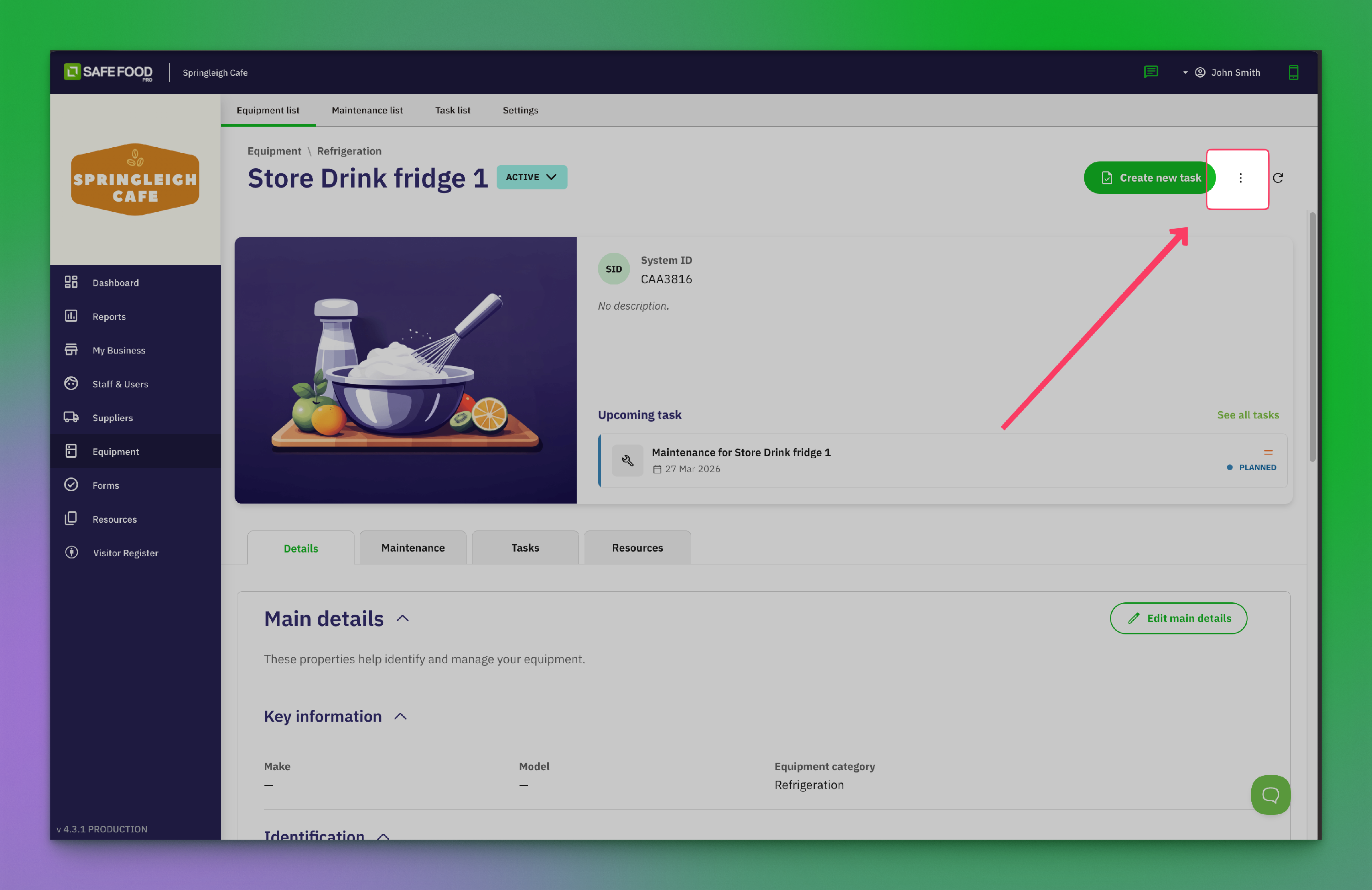1372x890 pixels.
Task: Collapse the Key information section
Action: (x=401, y=717)
